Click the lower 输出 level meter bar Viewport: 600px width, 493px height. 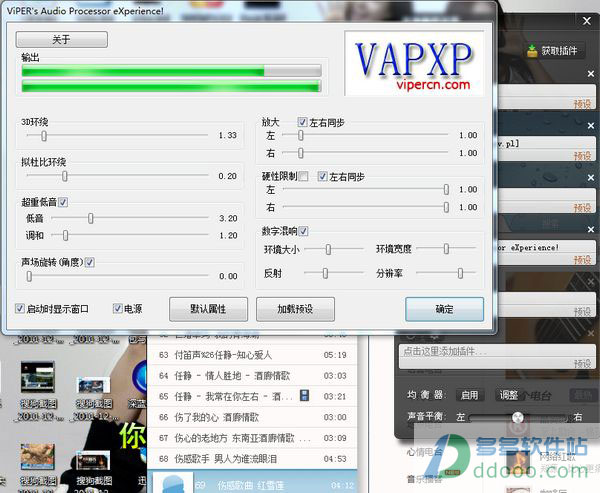[x=171, y=86]
